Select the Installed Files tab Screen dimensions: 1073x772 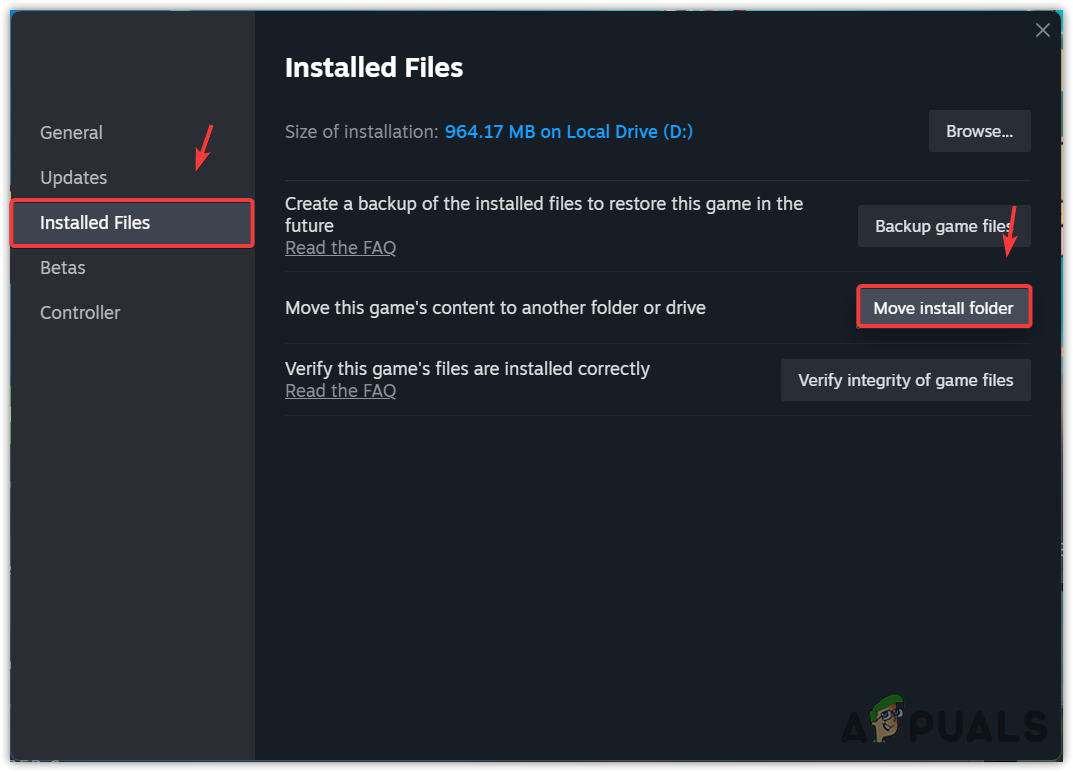coord(95,223)
